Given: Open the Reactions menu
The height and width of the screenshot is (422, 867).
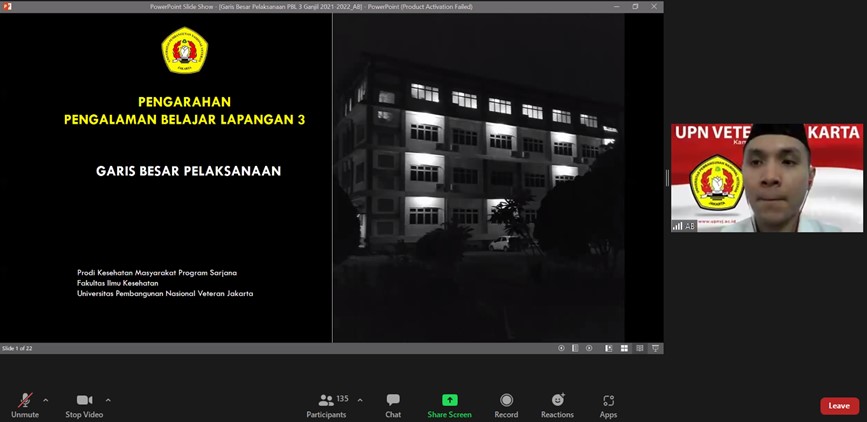Looking at the screenshot, I should [x=557, y=404].
